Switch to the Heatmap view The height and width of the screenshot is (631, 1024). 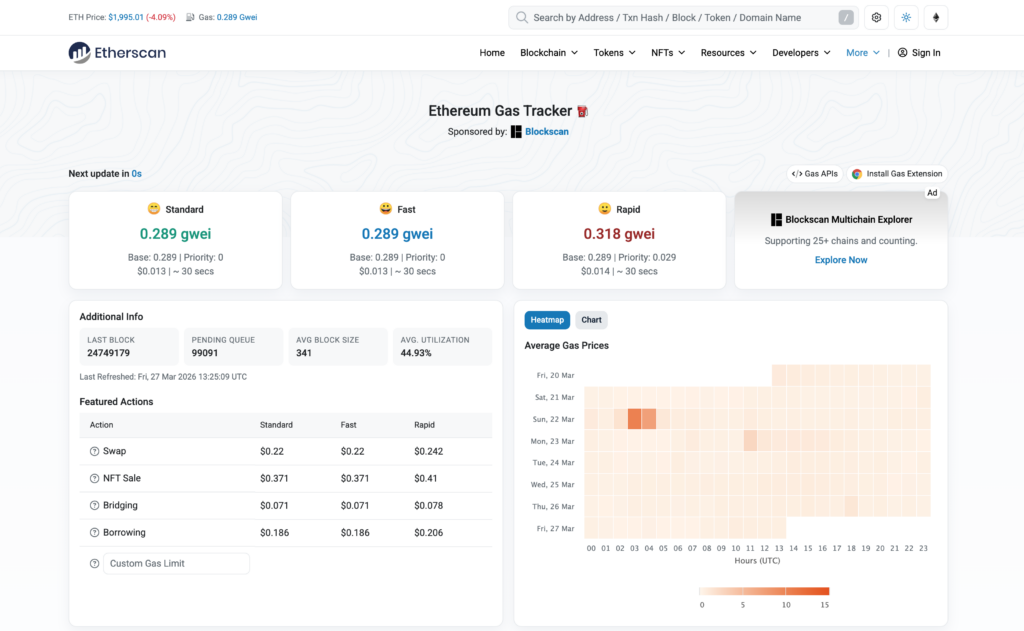[547, 320]
